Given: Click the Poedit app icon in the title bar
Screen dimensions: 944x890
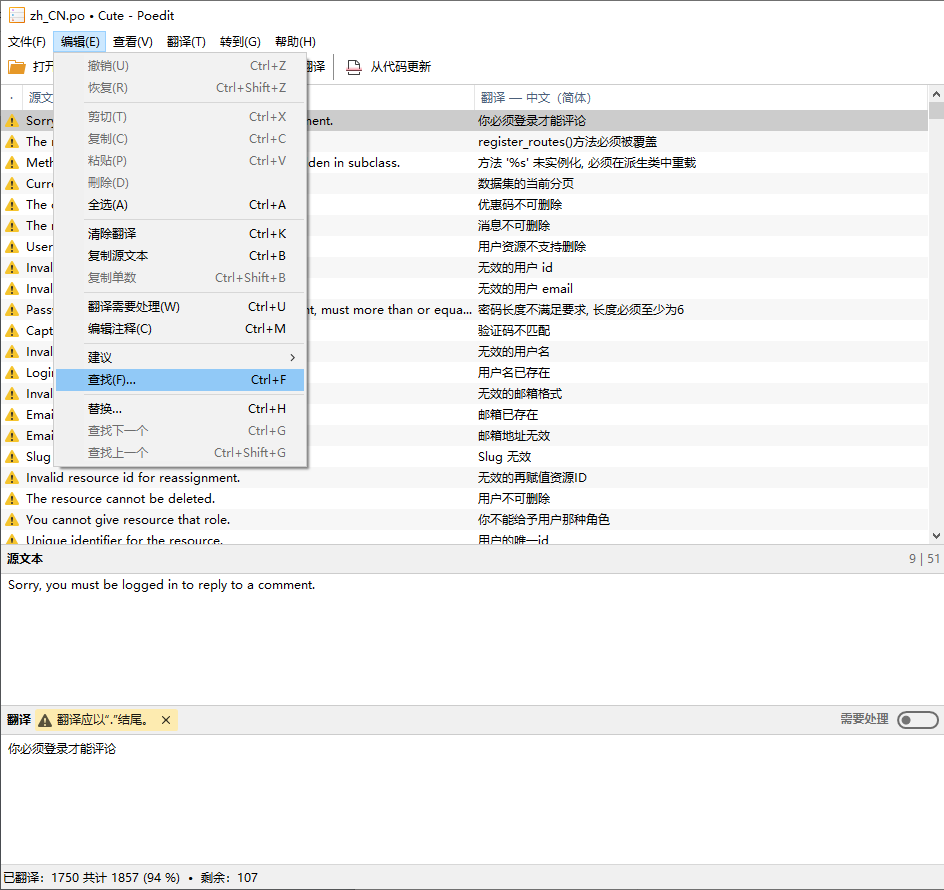Looking at the screenshot, I should [x=17, y=16].
